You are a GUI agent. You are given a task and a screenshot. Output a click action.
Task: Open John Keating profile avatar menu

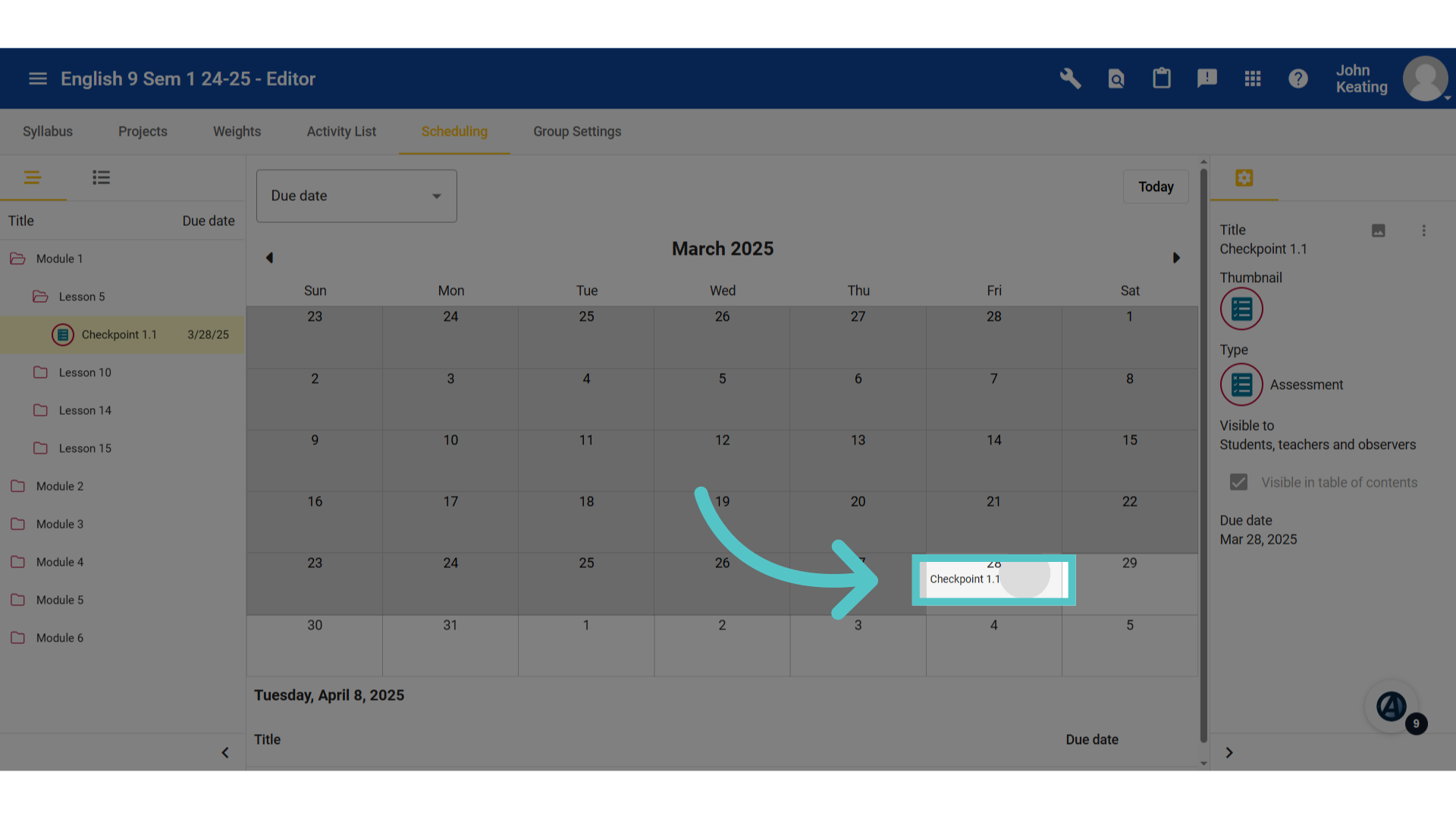pos(1425,79)
